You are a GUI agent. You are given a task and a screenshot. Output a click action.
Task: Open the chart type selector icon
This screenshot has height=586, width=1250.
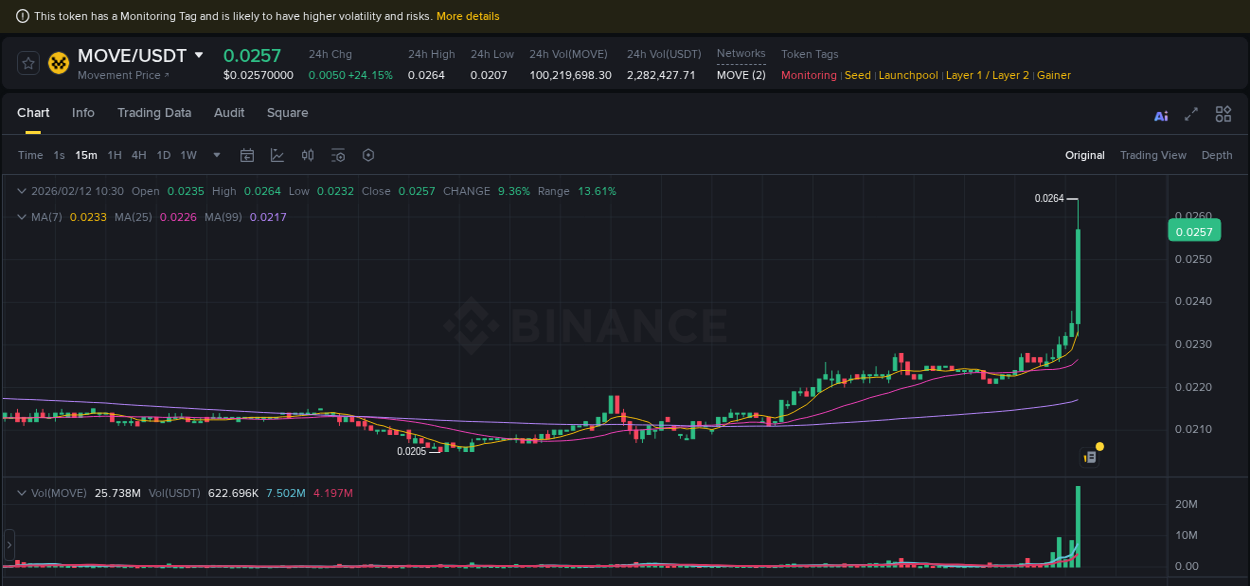pos(275,155)
